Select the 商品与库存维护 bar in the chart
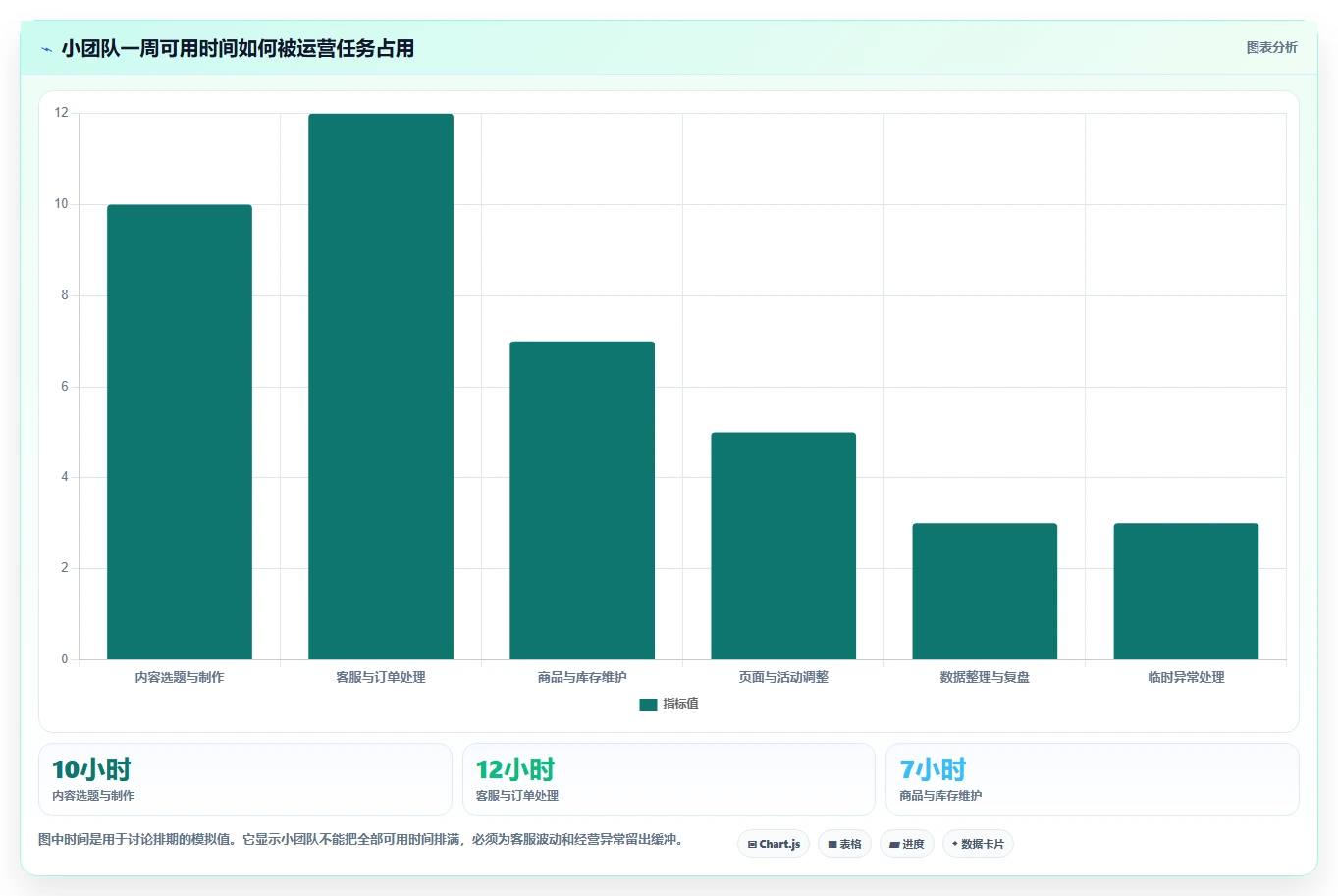This screenshot has width=1338, height=896. click(582, 501)
